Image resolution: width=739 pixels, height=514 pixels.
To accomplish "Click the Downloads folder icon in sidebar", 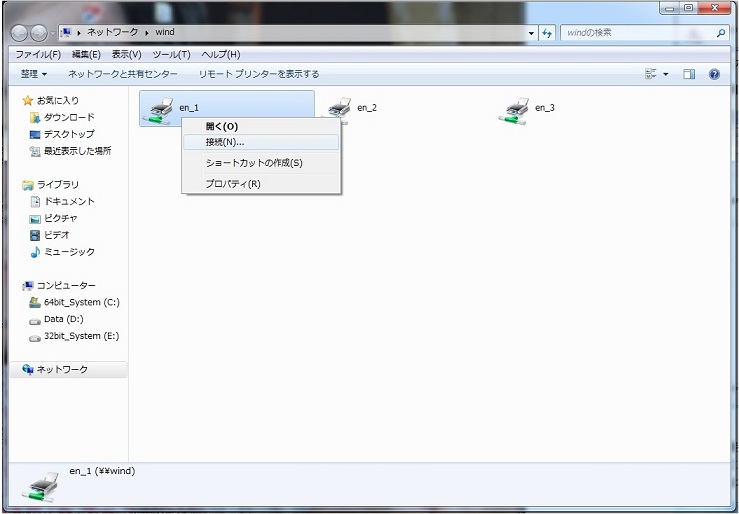I will (34, 117).
